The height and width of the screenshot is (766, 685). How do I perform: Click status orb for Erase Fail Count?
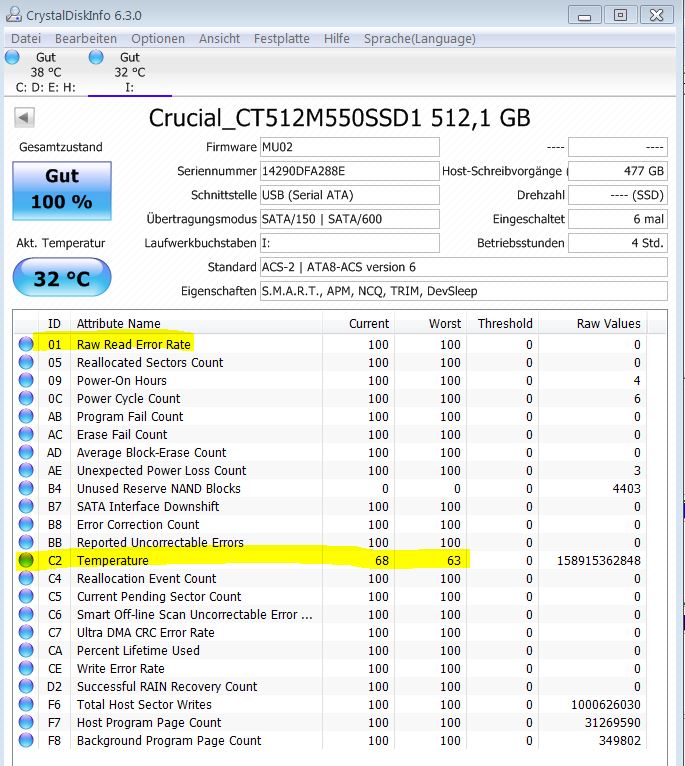coord(26,434)
